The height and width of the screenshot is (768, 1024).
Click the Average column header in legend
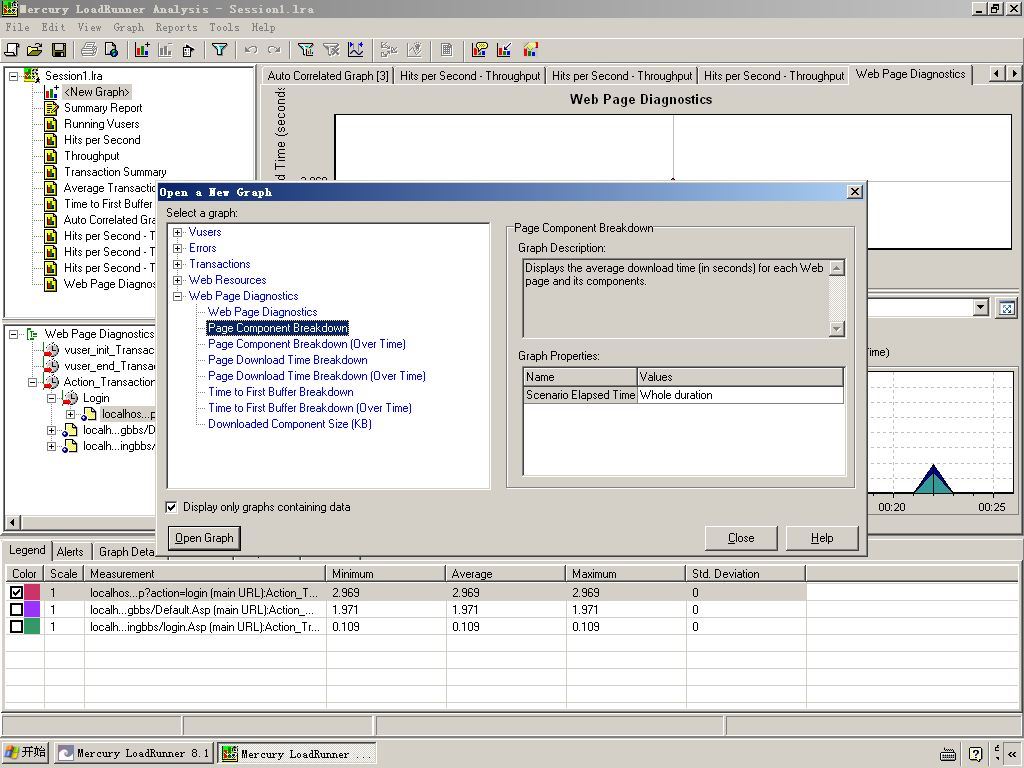(x=505, y=574)
